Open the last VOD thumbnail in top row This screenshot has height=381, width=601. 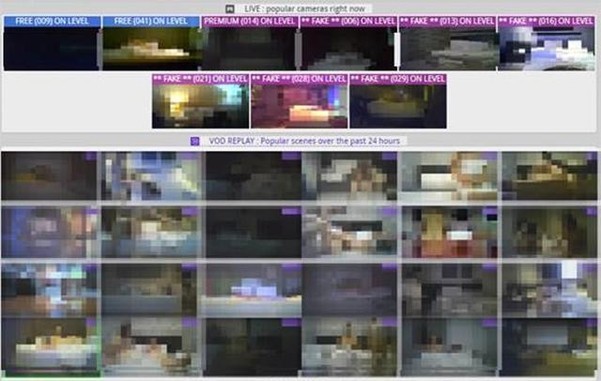[550, 176]
